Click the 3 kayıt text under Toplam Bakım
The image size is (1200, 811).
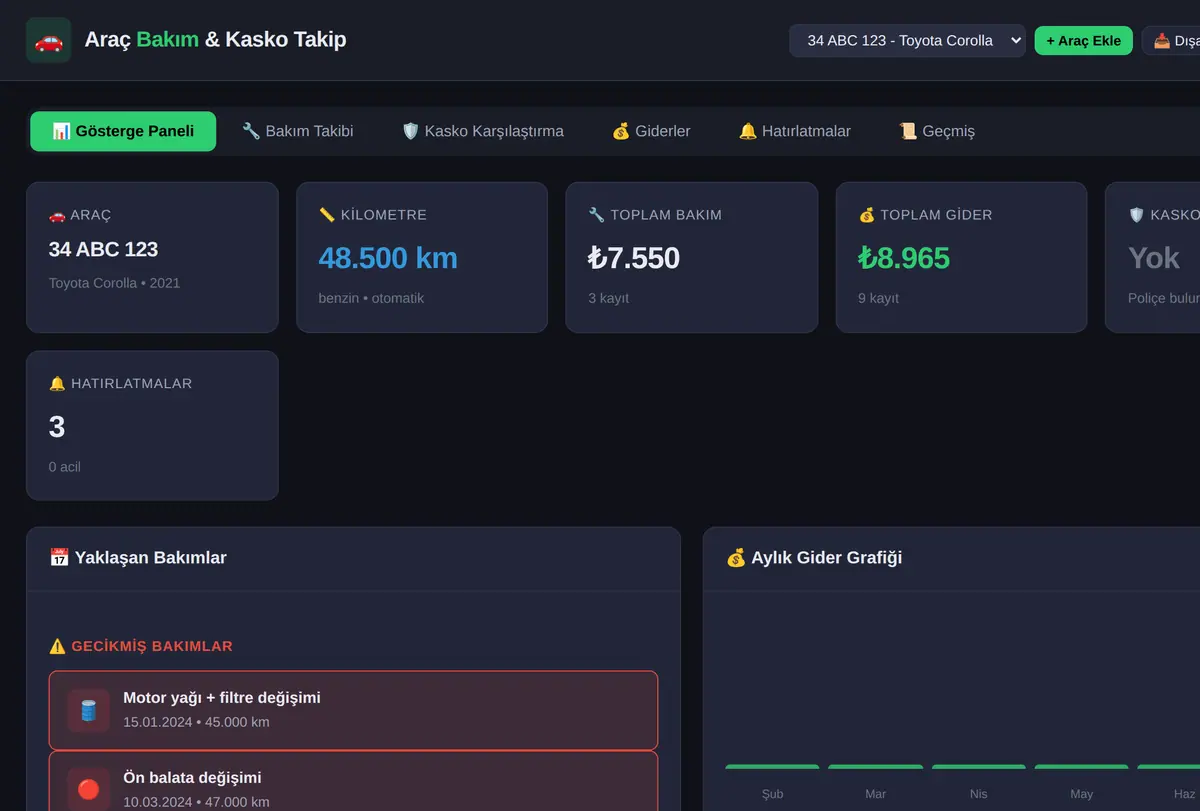coord(609,298)
